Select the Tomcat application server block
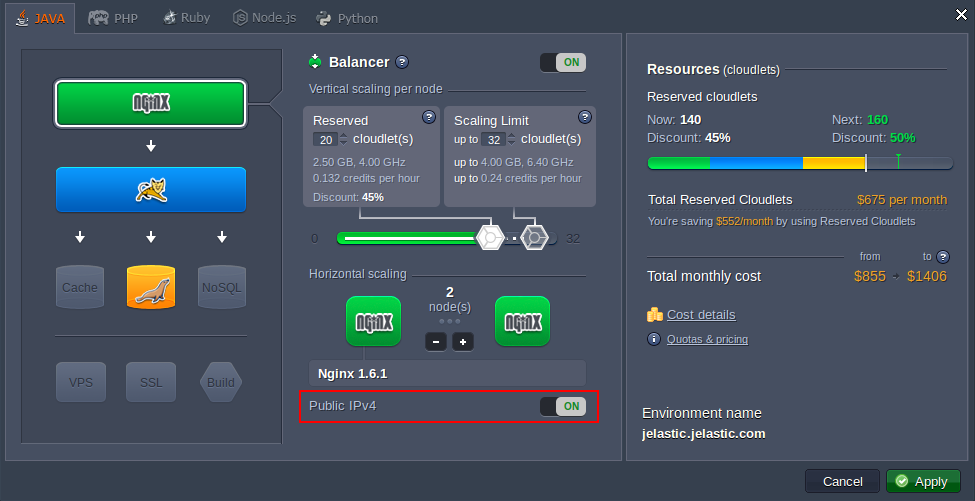The height and width of the screenshot is (501, 975). 150,190
